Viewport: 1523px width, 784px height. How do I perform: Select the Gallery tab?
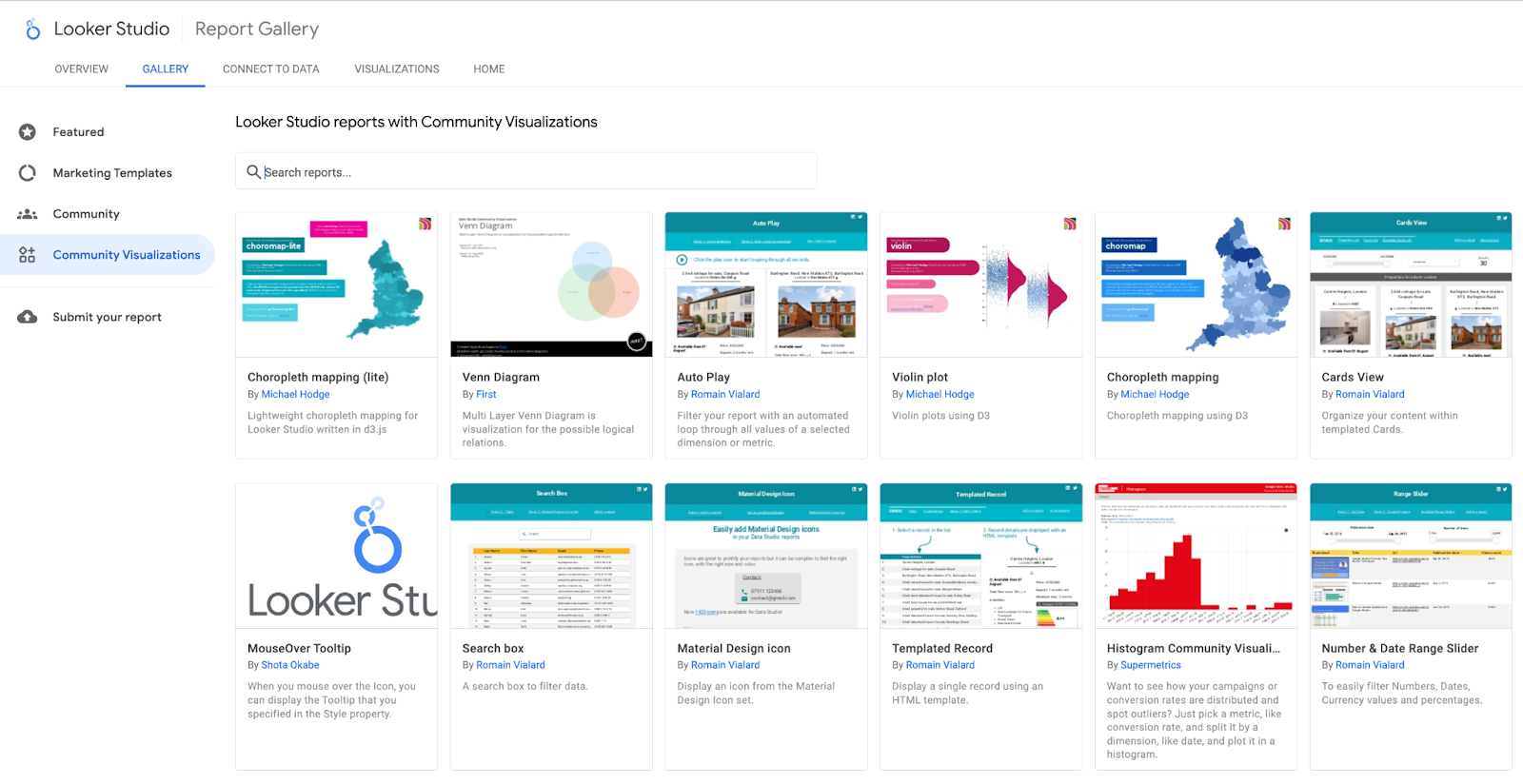(x=166, y=69)
